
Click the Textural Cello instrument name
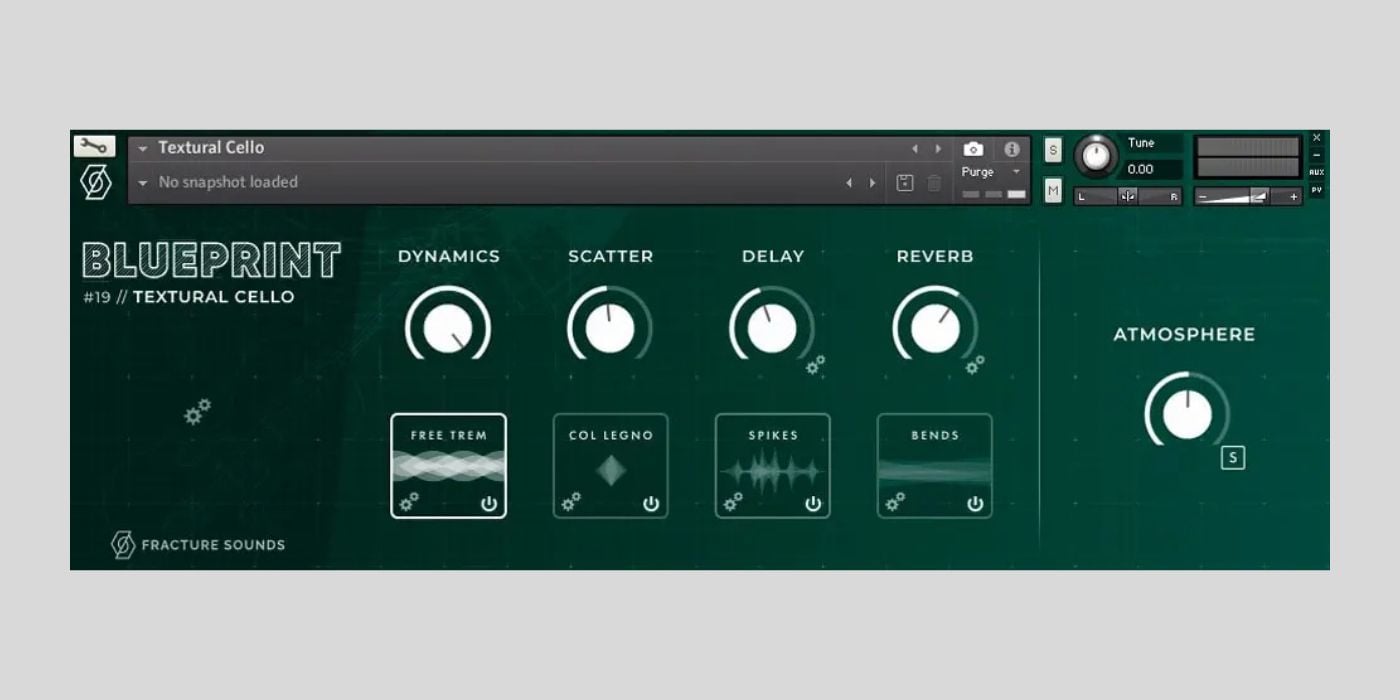[211, 148]
